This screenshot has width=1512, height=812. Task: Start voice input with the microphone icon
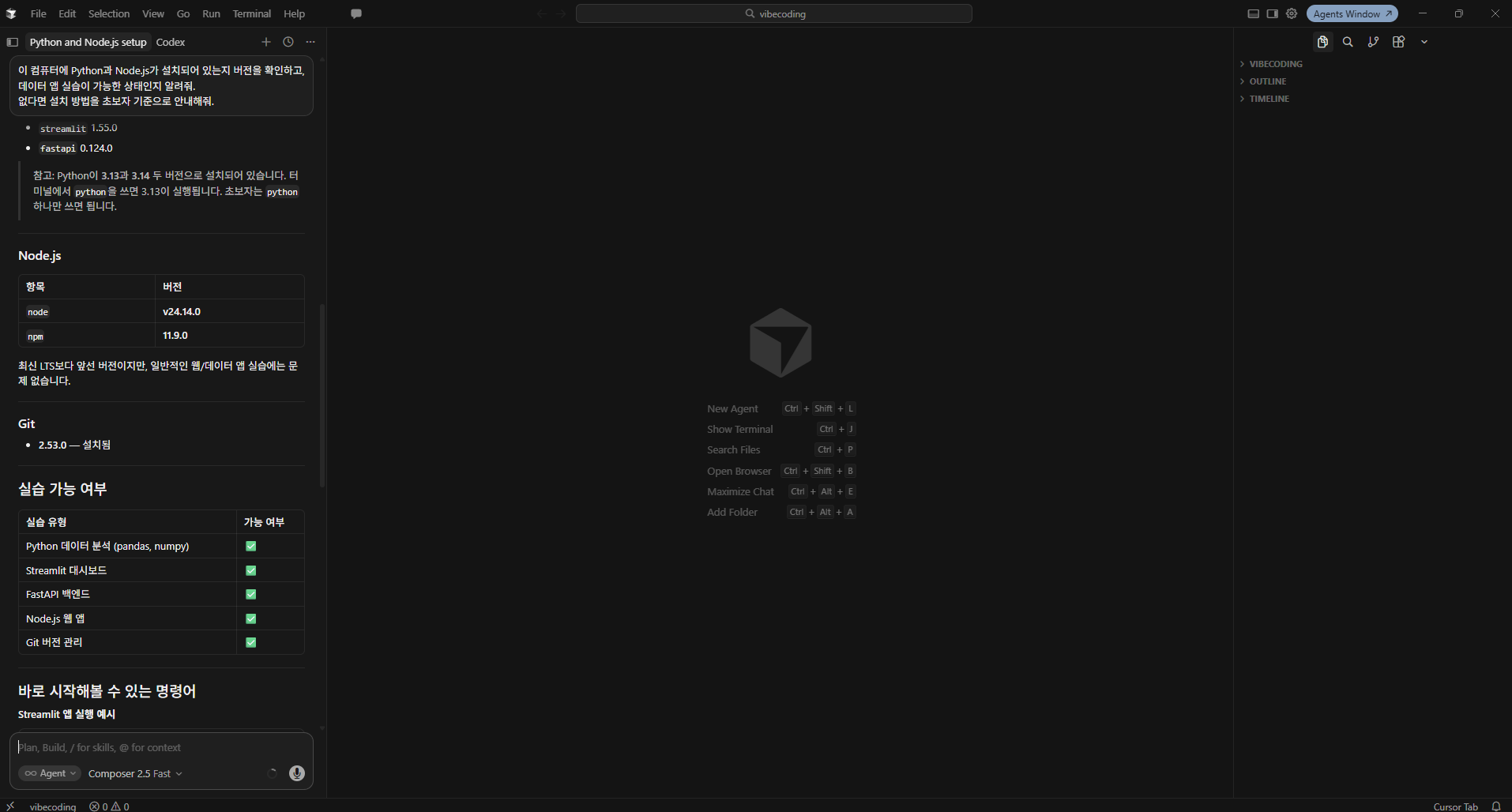click(297, 773)
